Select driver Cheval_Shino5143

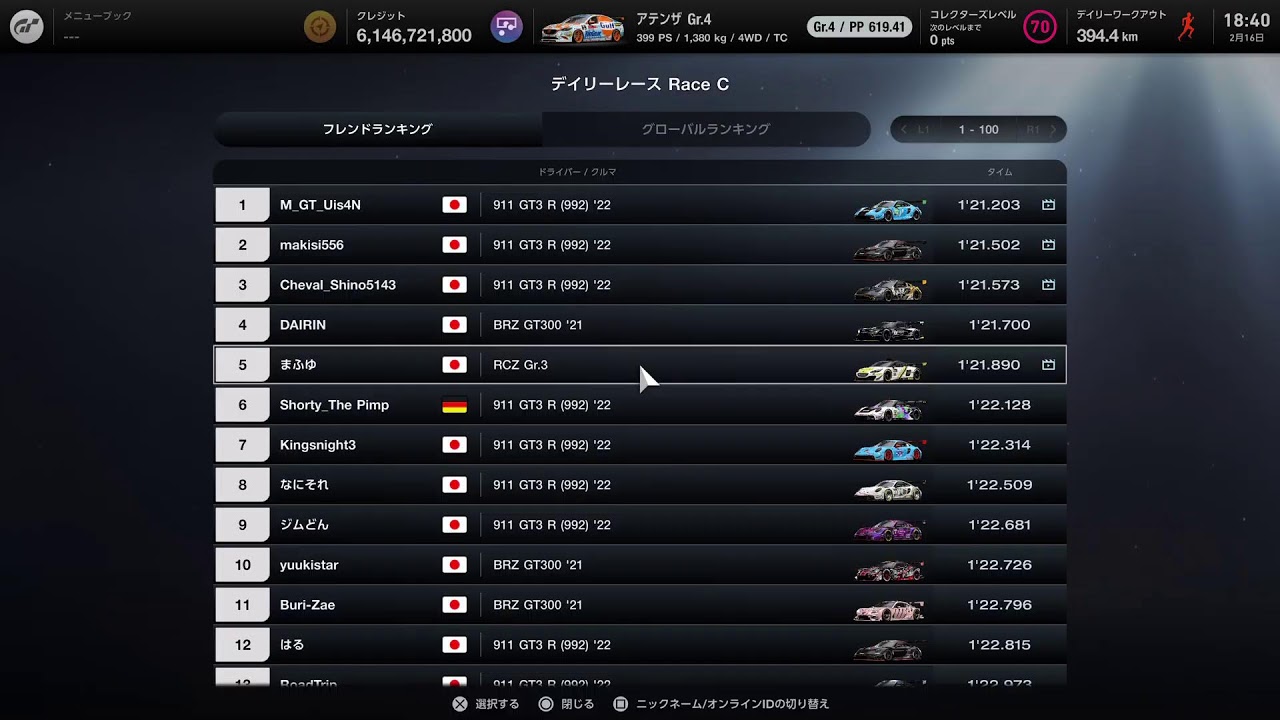tap(338, 285)
